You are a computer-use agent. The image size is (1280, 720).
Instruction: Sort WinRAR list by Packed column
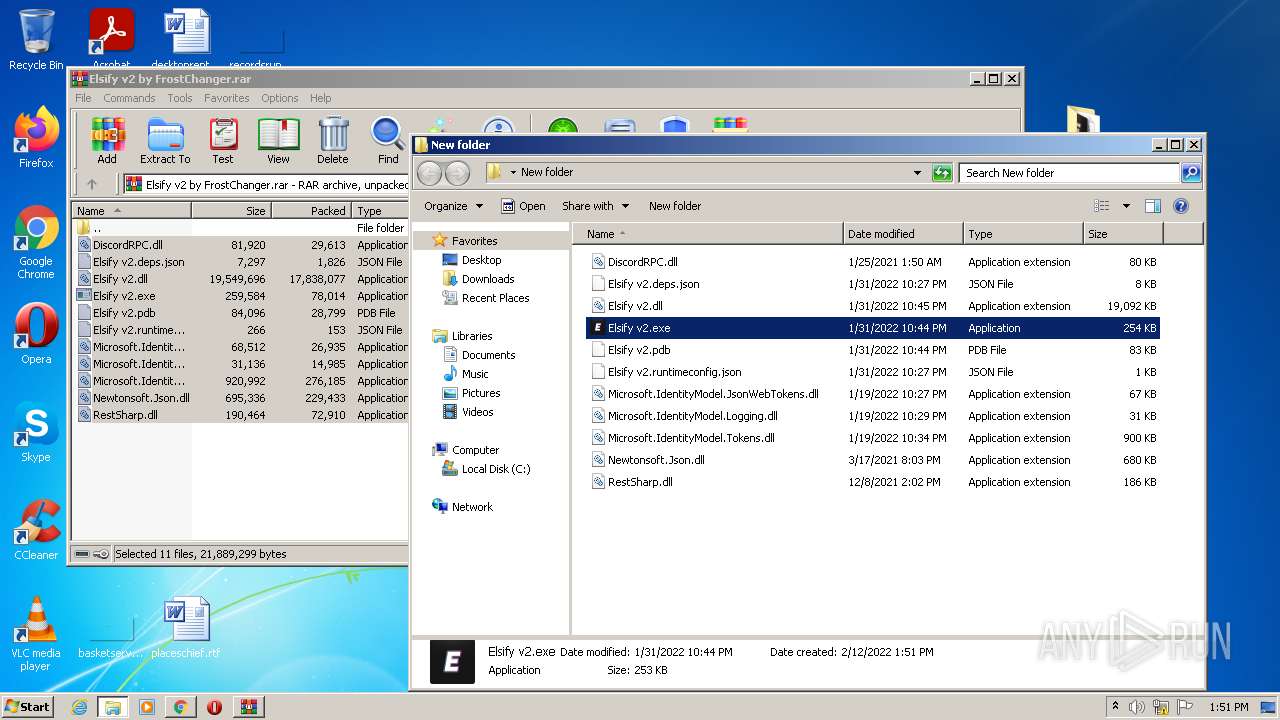311,211
